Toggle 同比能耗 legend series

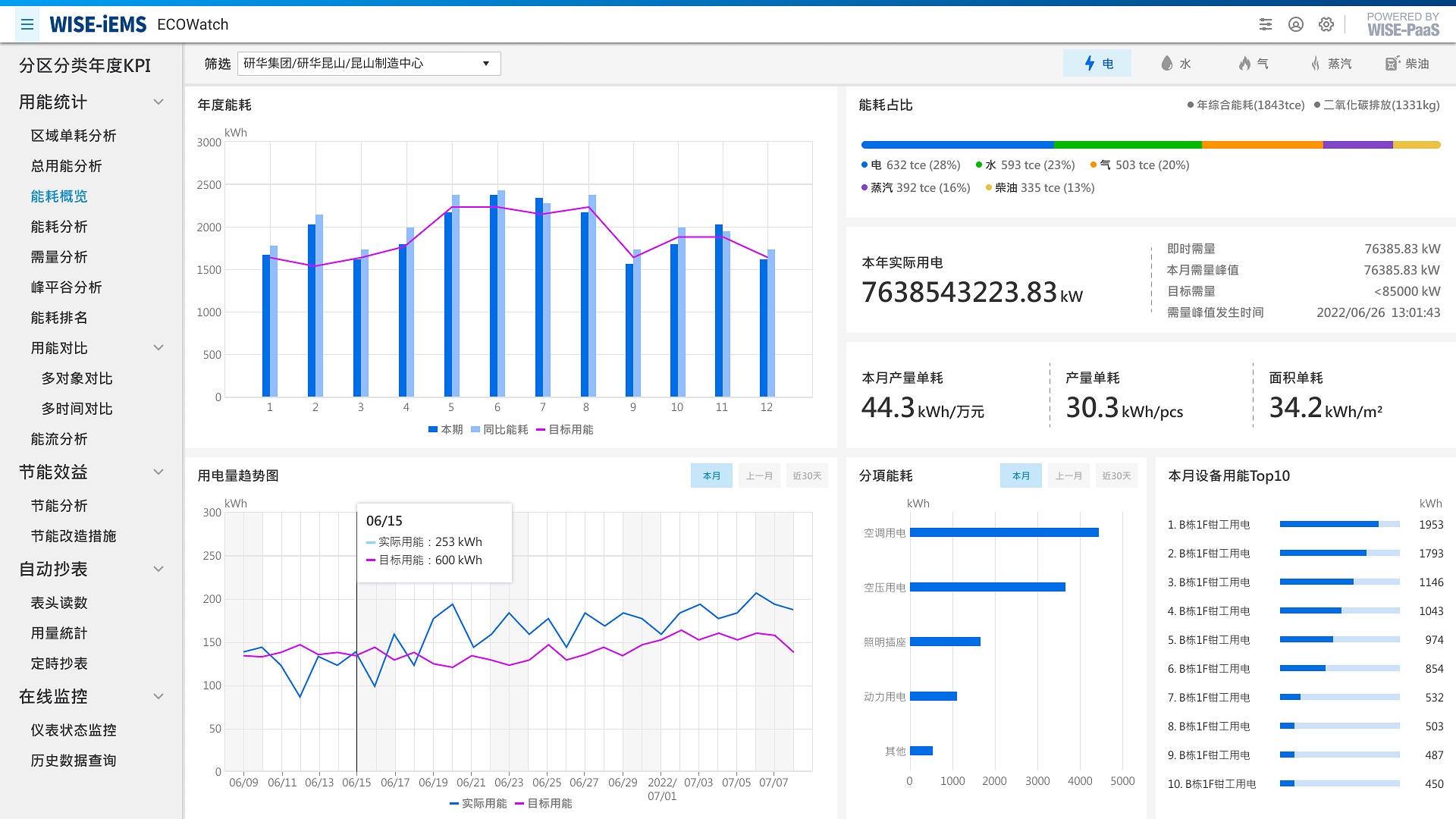[499, 429]
